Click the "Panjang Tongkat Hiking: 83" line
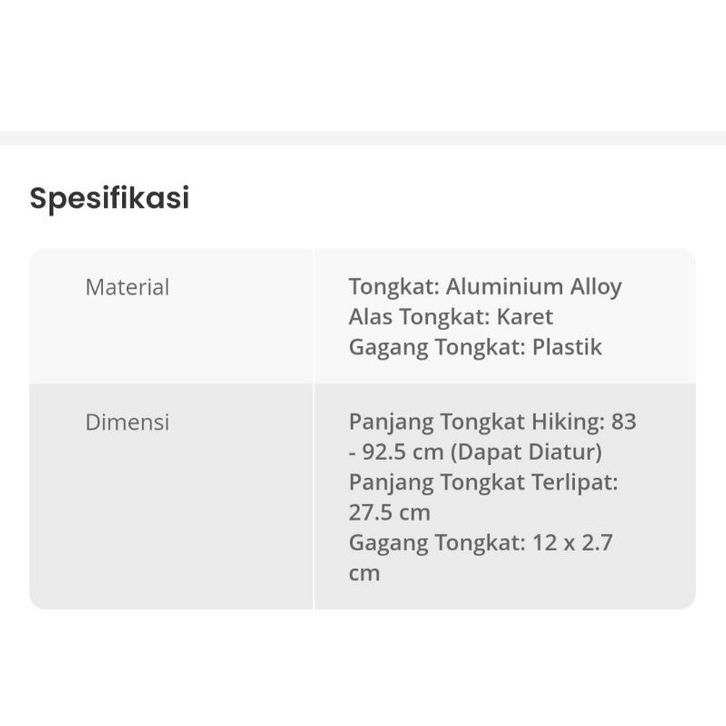Viewport: 726px width, 726px height. (492, 422)
